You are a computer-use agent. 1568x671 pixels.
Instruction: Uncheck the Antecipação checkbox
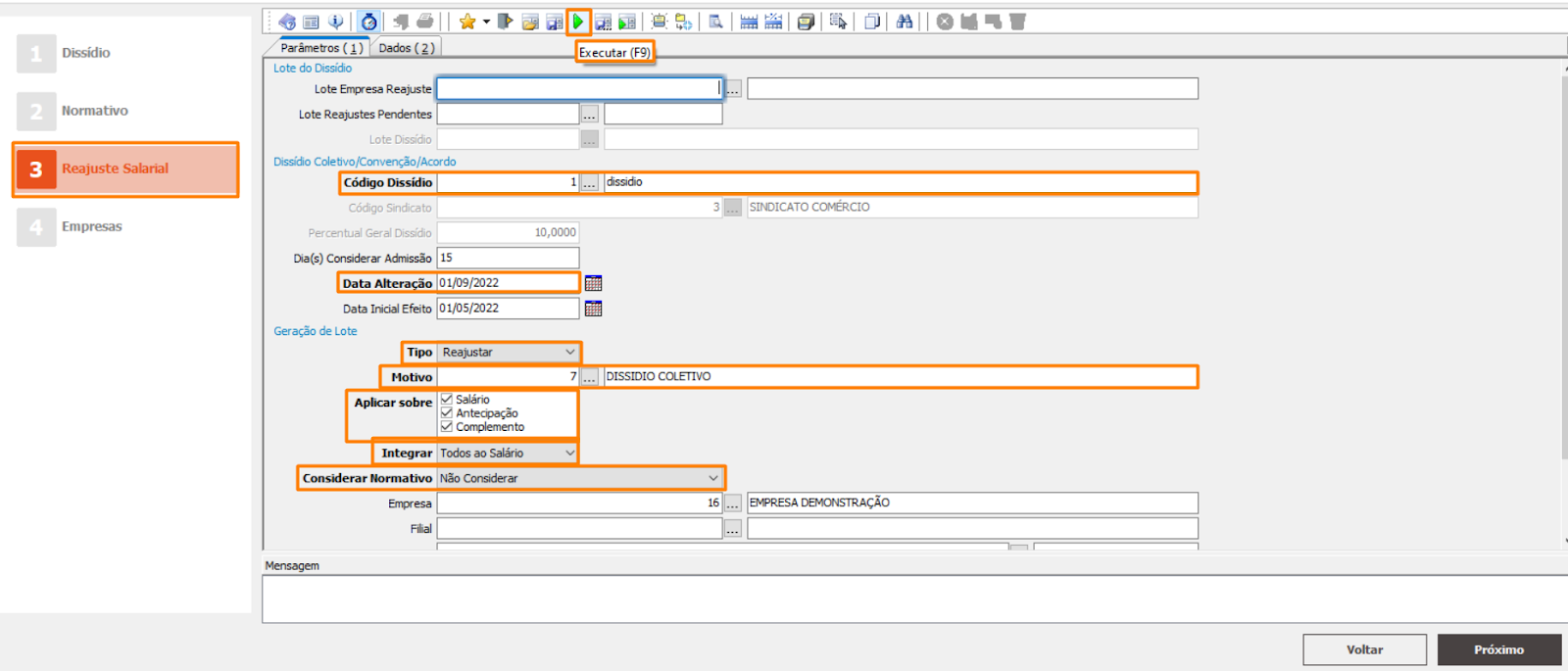coord(447,413)
